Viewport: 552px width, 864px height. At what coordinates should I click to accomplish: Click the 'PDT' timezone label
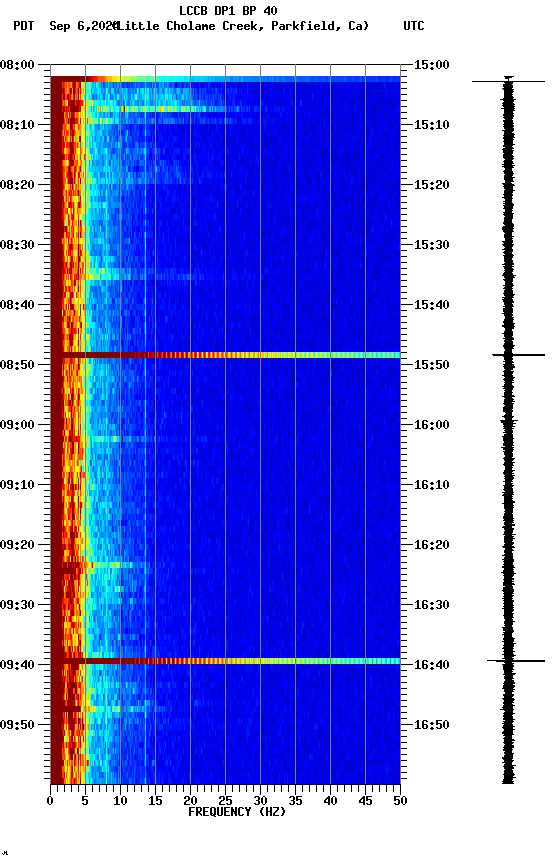click(x=24, y=26)
